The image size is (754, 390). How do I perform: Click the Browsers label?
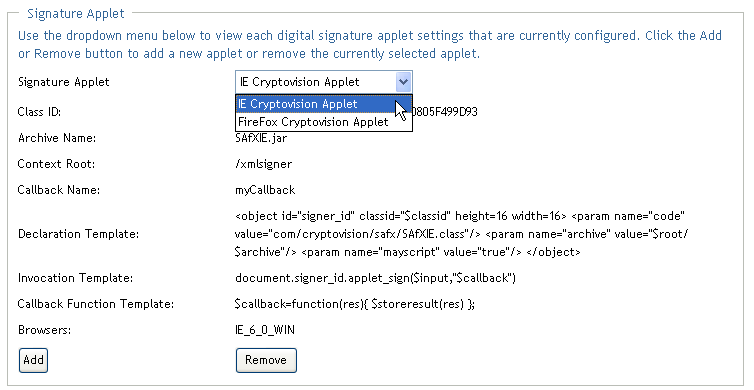tap(44, 330)
